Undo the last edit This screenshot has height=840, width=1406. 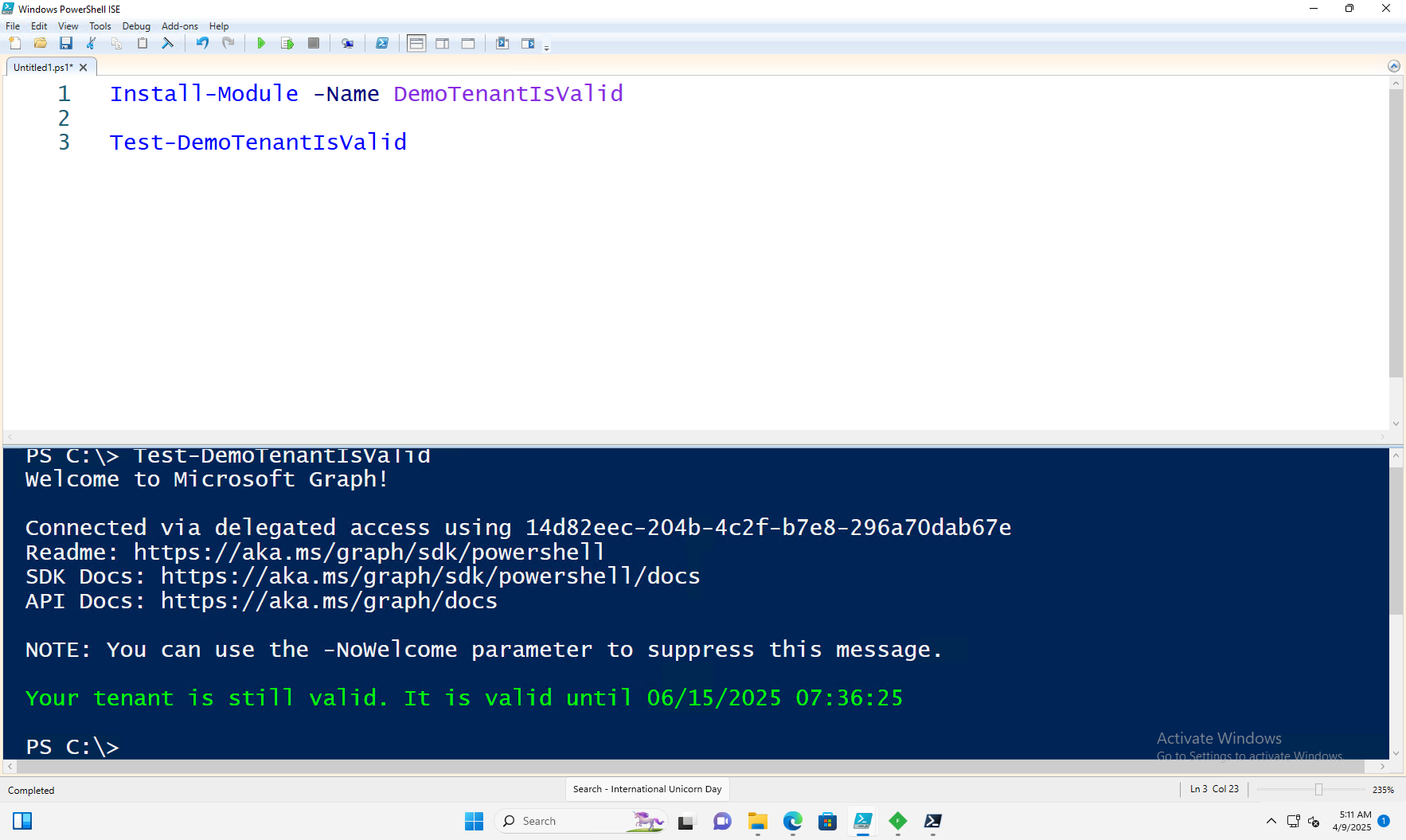pos(203,43)
